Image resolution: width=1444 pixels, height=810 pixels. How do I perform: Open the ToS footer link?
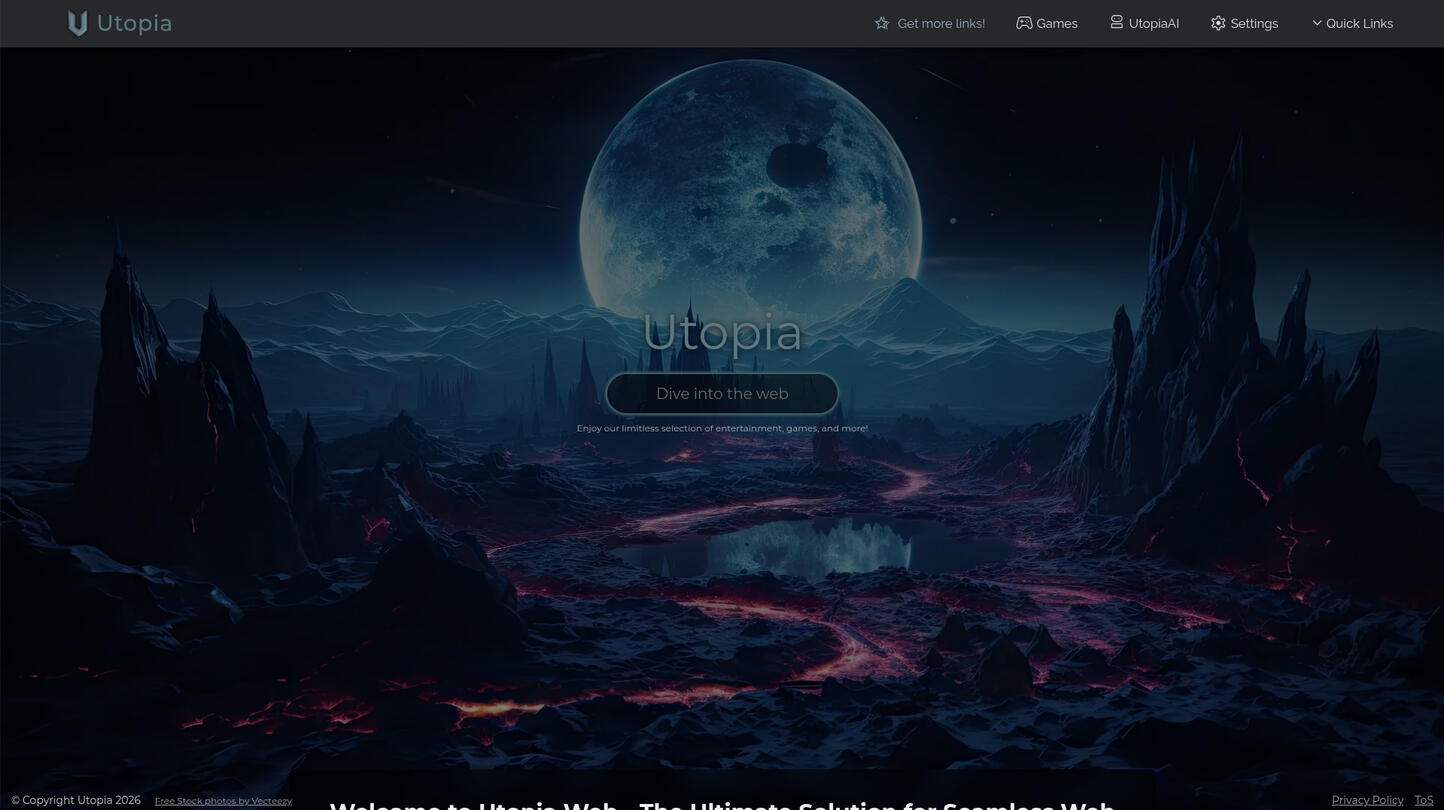point(1423,800)
